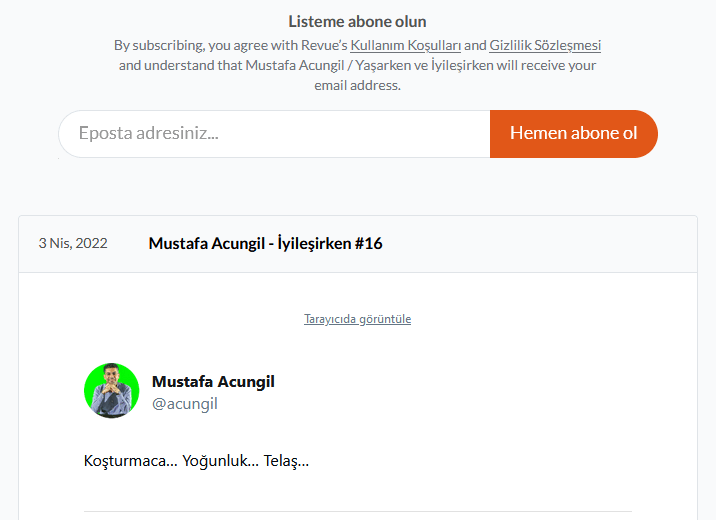Click the "email address." disclaimer text
This screenshot has height=520, width=716.
(357, 85)
